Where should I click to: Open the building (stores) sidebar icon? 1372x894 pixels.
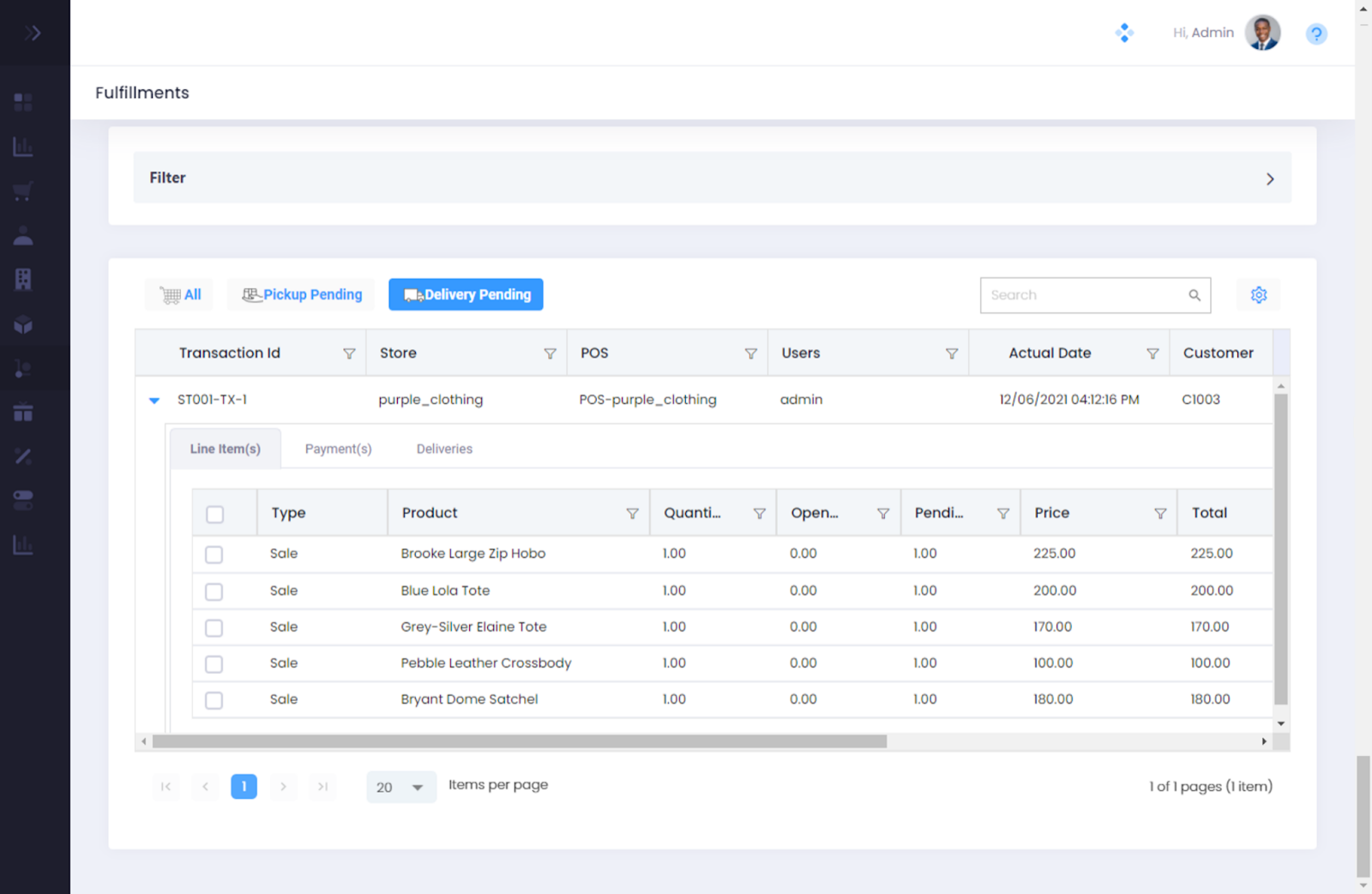click(x=23, y=280)
